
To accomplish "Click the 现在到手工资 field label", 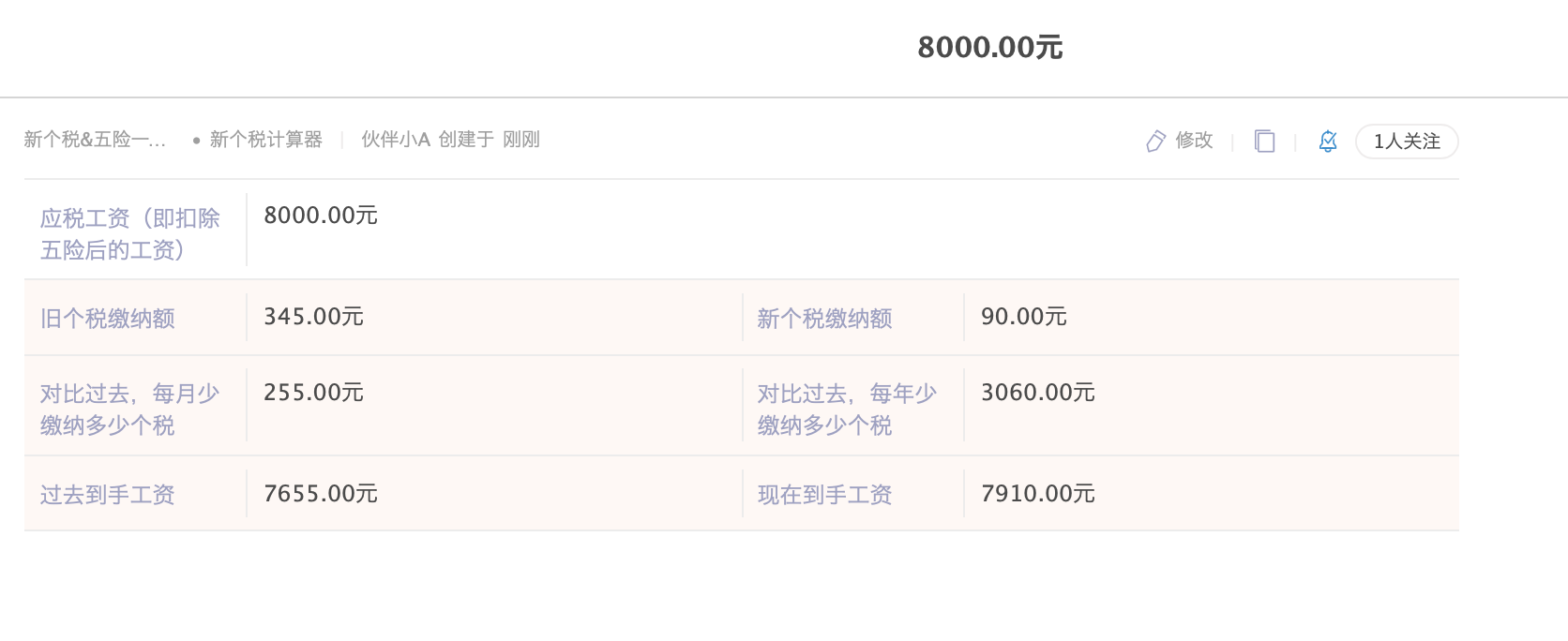I will [825, 495].
